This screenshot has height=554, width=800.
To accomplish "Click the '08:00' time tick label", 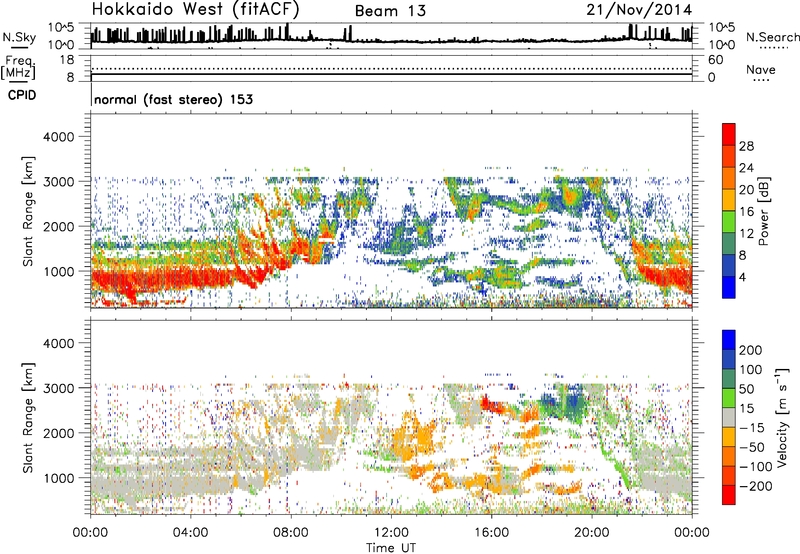I will point(291,533).
